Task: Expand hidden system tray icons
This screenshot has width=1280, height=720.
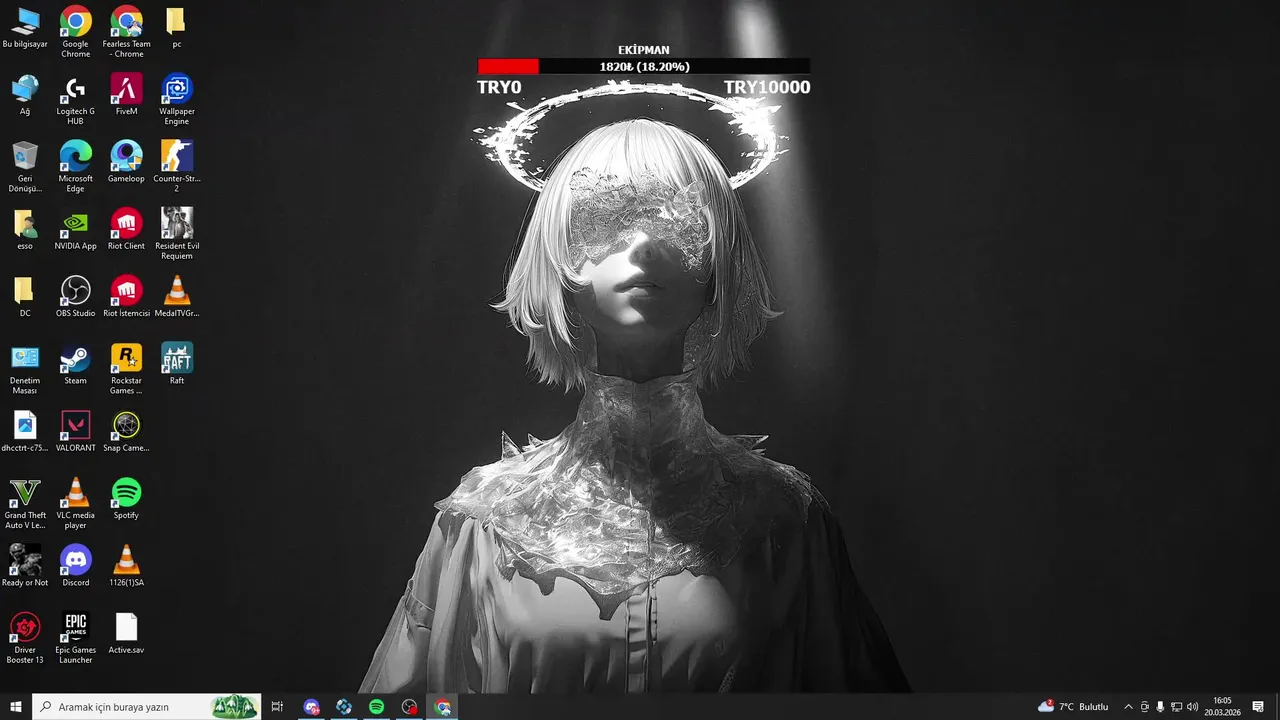Action: [x=1128, y=707]
